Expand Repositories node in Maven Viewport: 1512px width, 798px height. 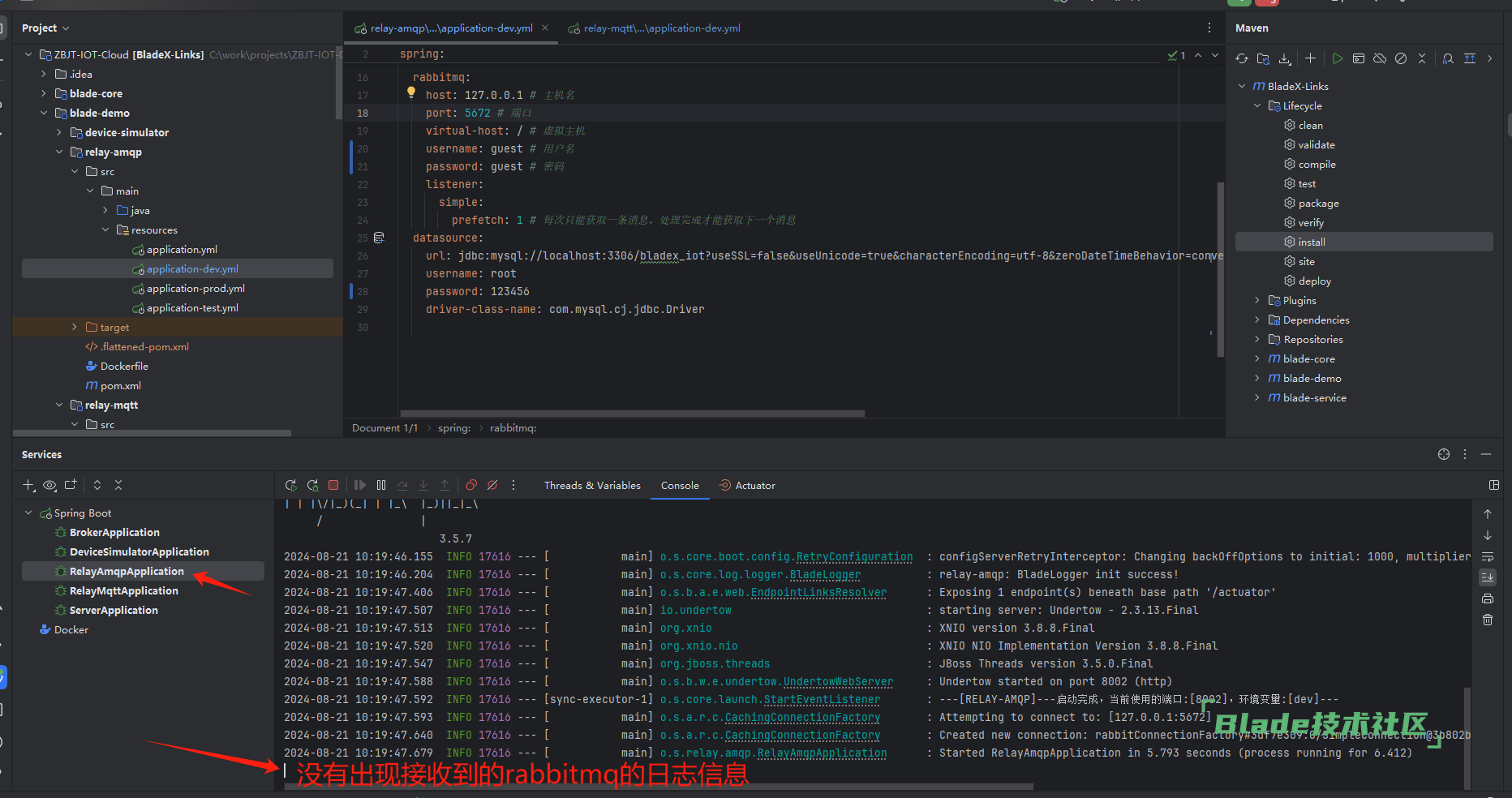(x=1257, y=339)
